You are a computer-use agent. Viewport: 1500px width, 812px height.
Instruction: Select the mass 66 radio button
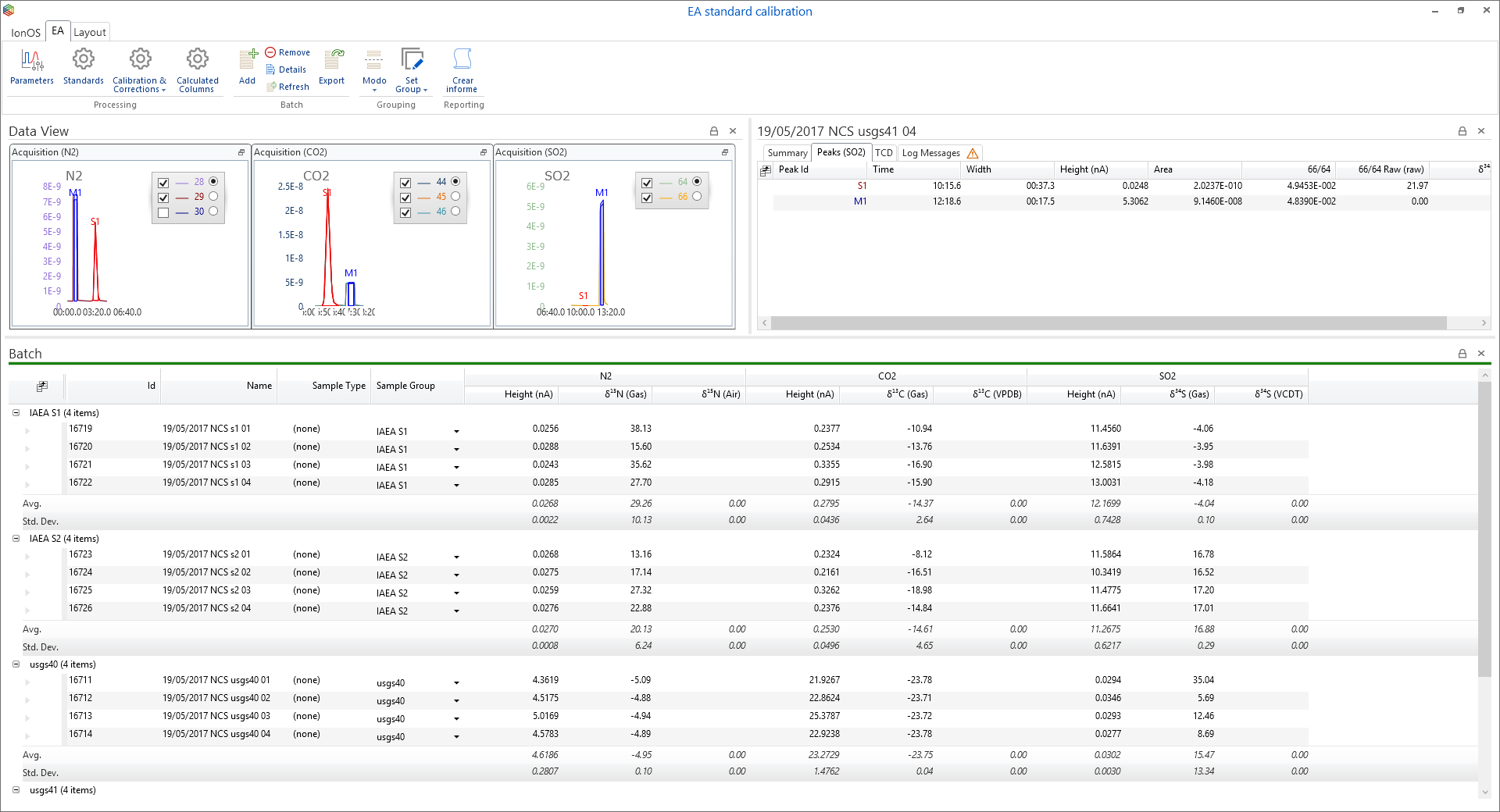[x=697, y=197]
